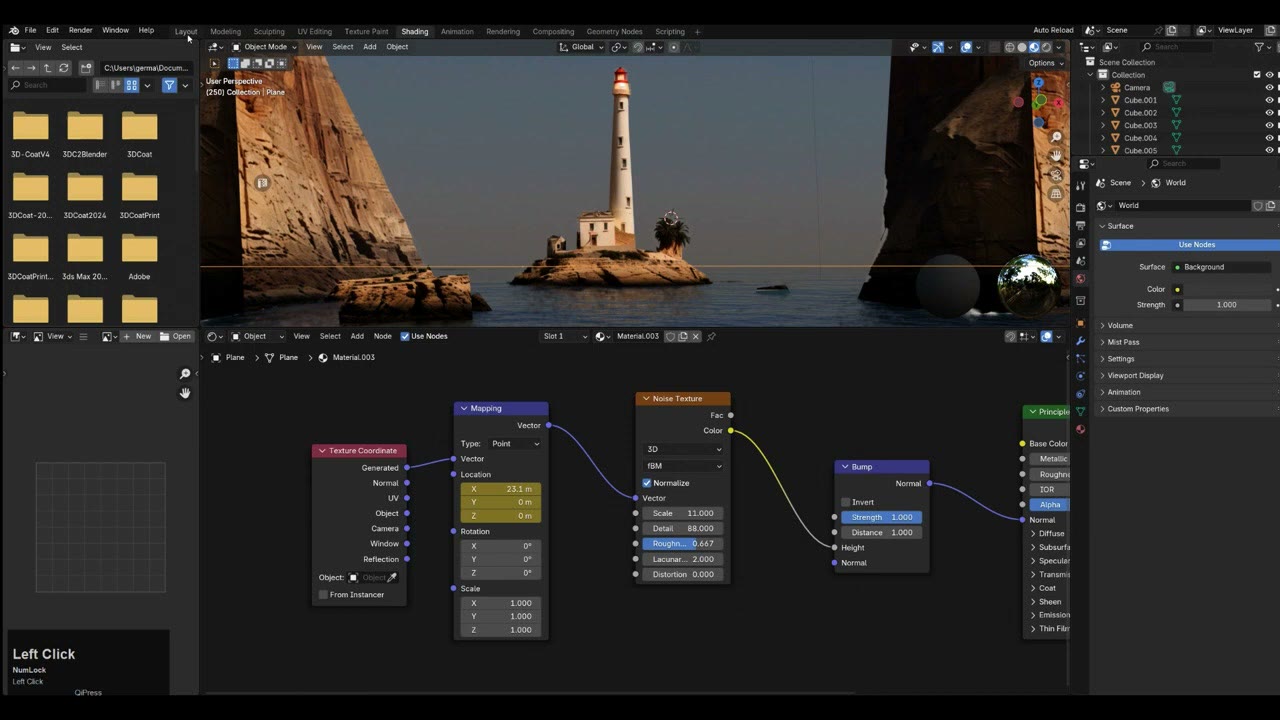Open the Material properties tab icon
The image size is (1280, 720).
(x=1080, y=429)
